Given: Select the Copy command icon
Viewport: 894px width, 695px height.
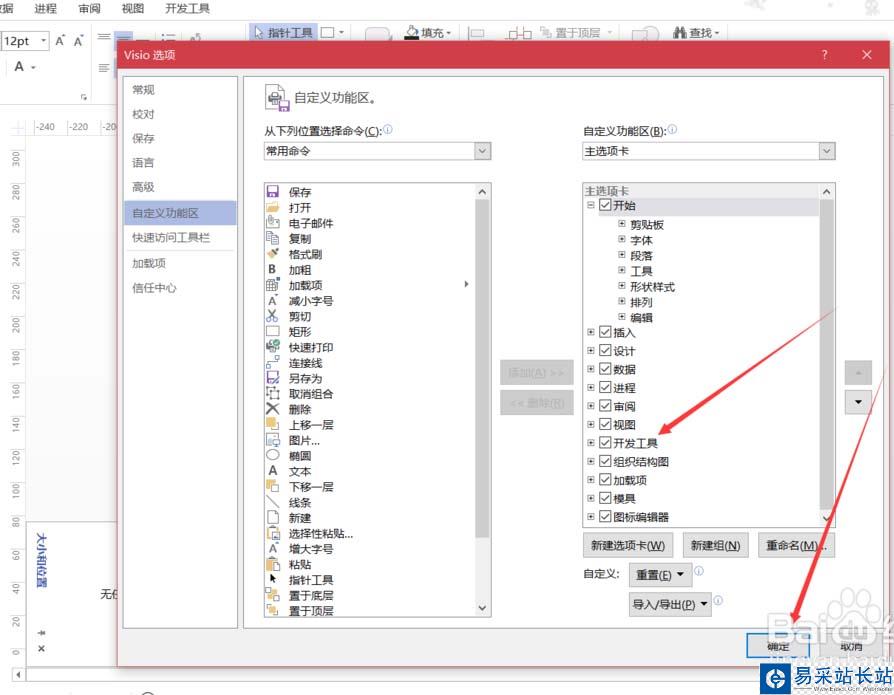Looking at the screenshot, I should 273,238.
